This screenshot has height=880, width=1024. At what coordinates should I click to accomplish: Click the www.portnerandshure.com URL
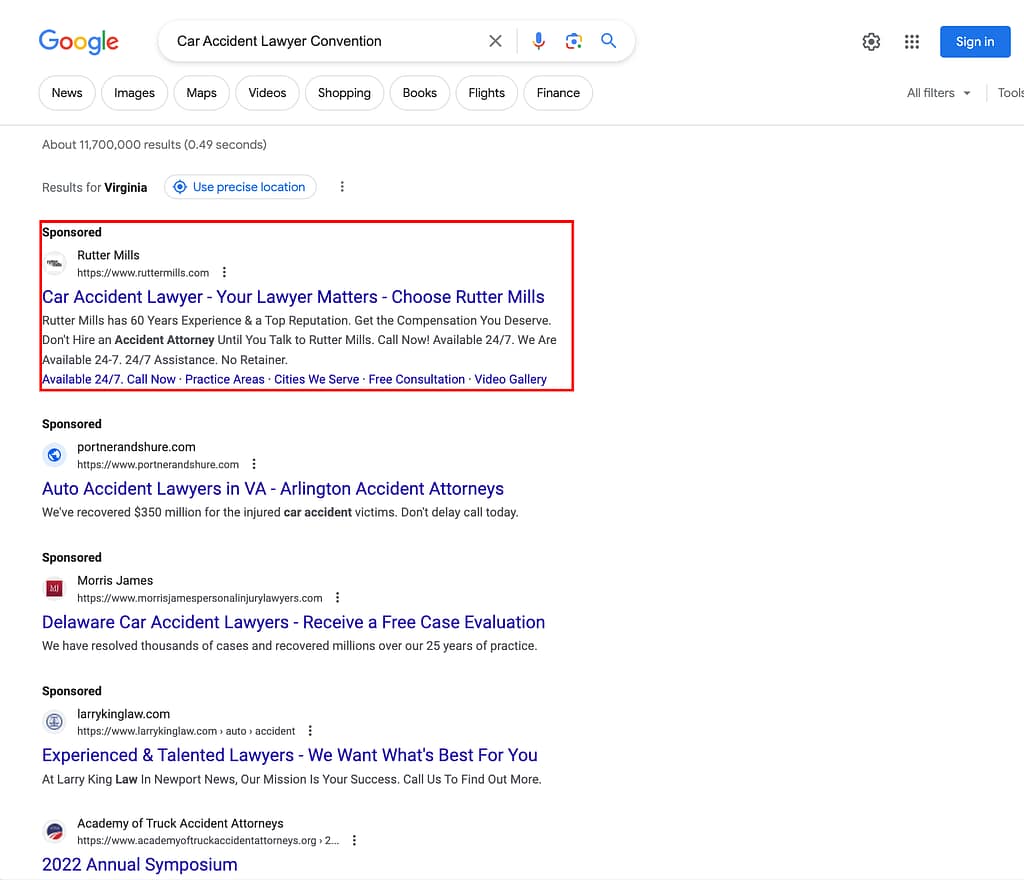coord(158,465)
